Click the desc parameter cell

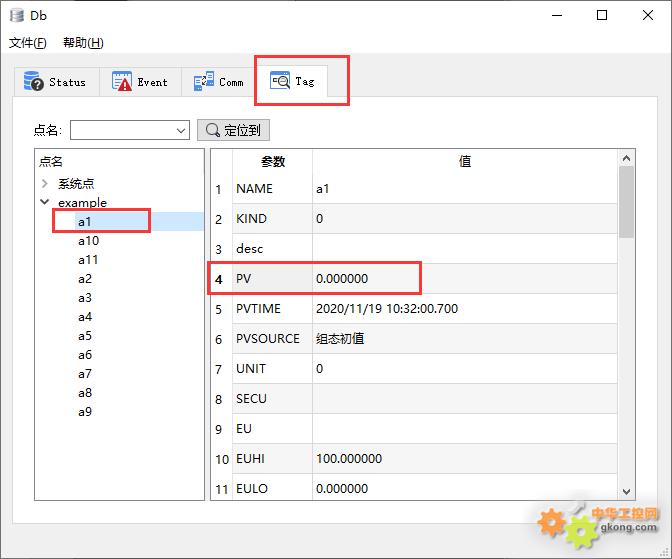click(273, 249)
